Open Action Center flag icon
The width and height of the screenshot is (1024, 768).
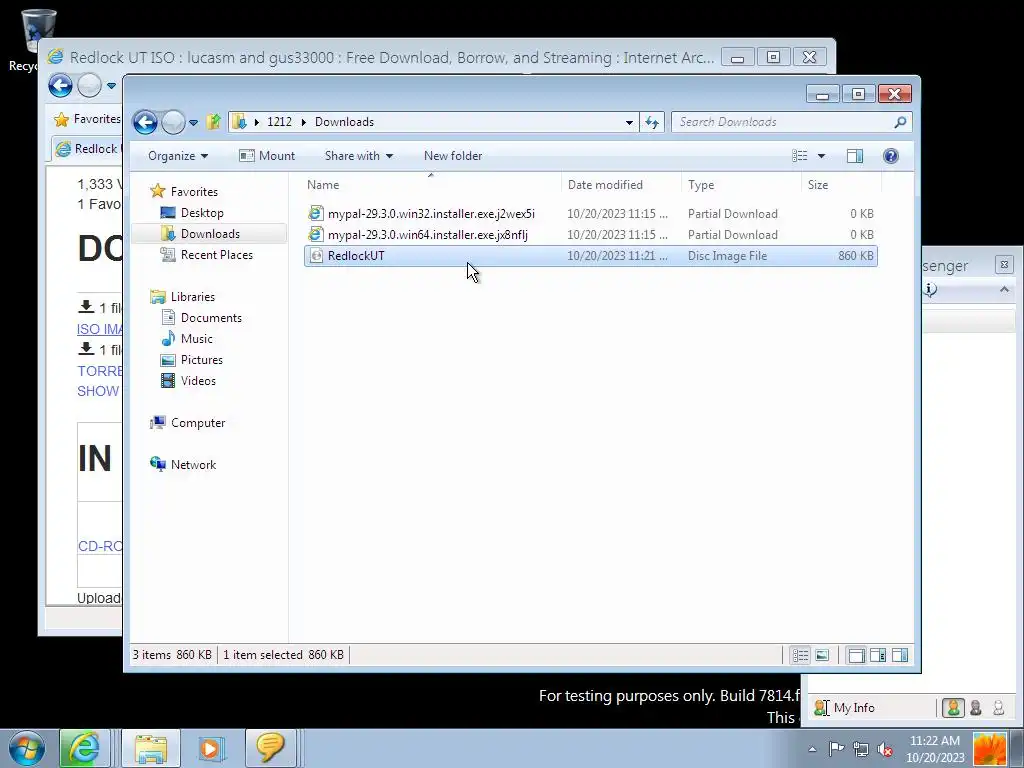[x=836, y=749]
